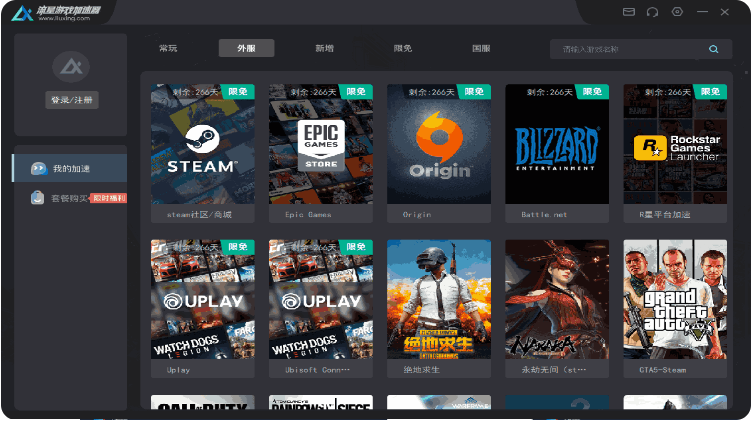Viewport: 752px width, 421px height.
Task: Open customer support headset icon
Action: (652, 12)
